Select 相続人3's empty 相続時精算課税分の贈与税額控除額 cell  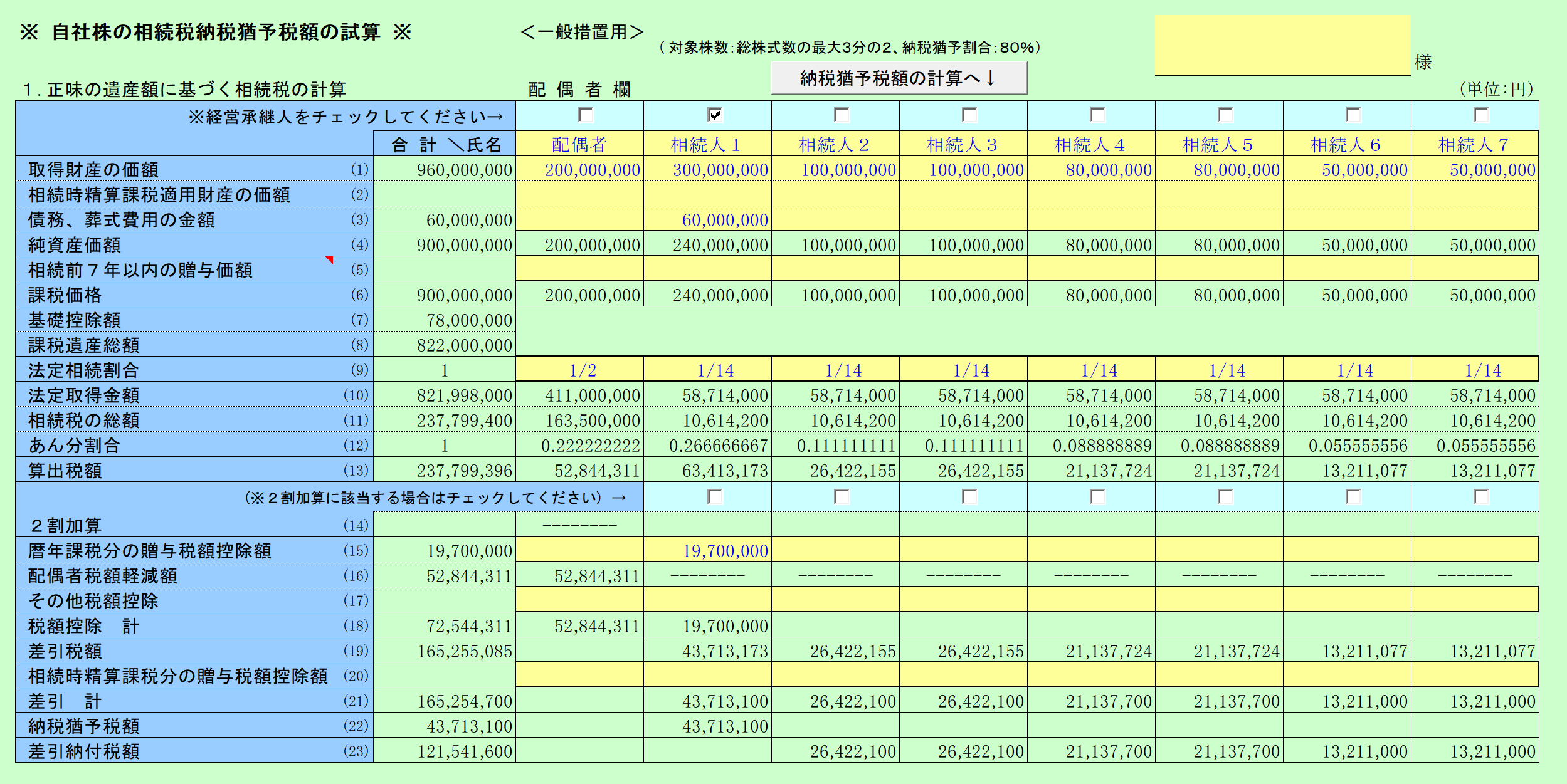[963, 675]
